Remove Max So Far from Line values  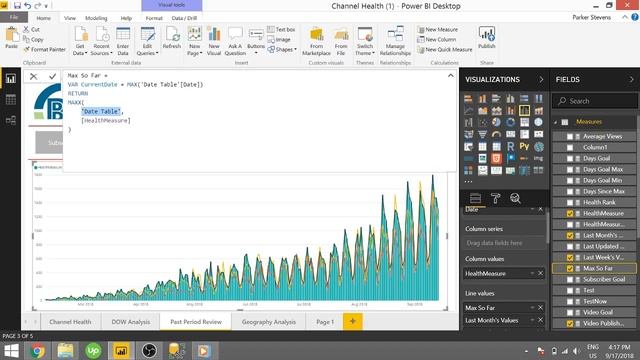540,307
